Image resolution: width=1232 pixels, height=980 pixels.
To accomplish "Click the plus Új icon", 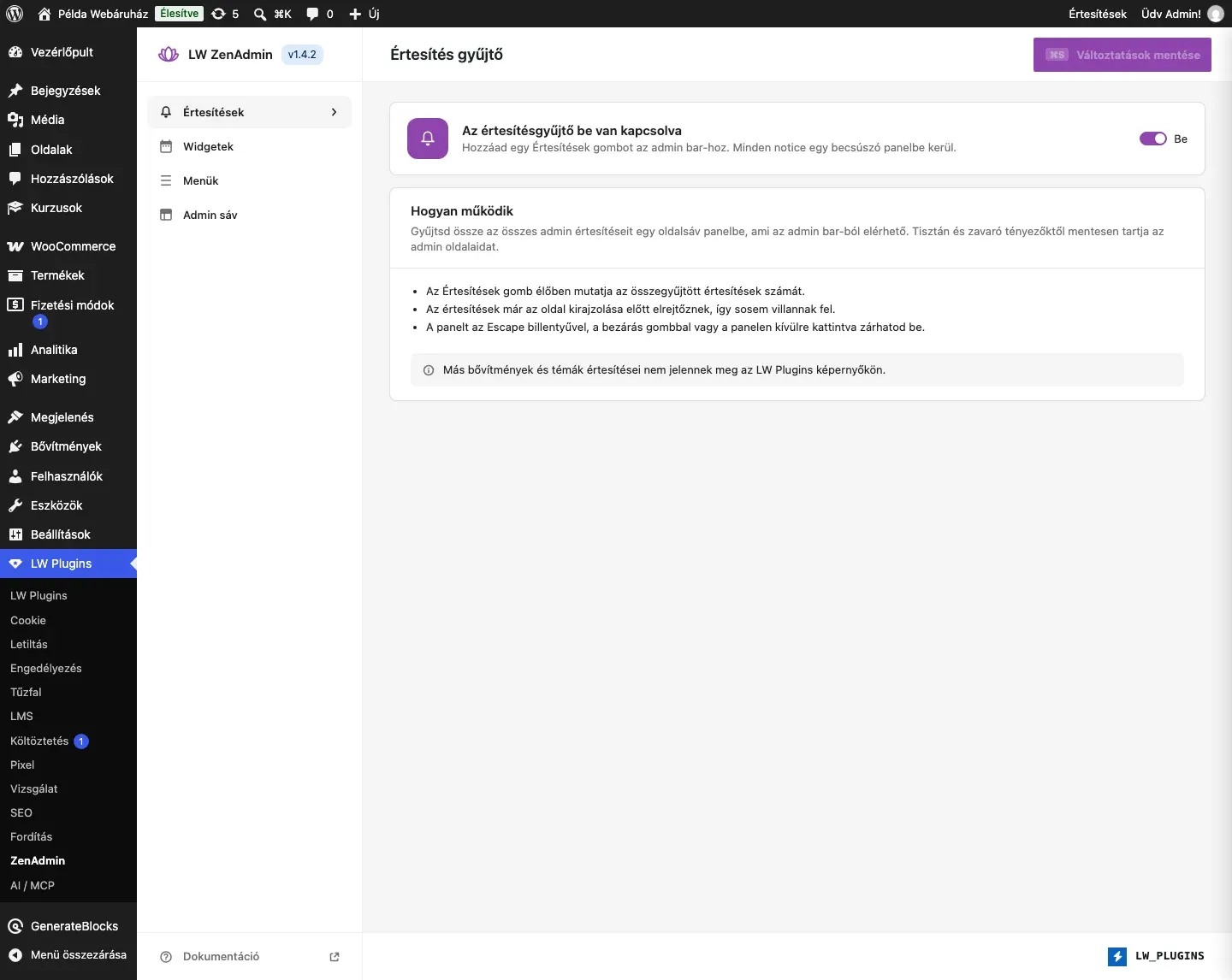I will click(x=355, y=14).
